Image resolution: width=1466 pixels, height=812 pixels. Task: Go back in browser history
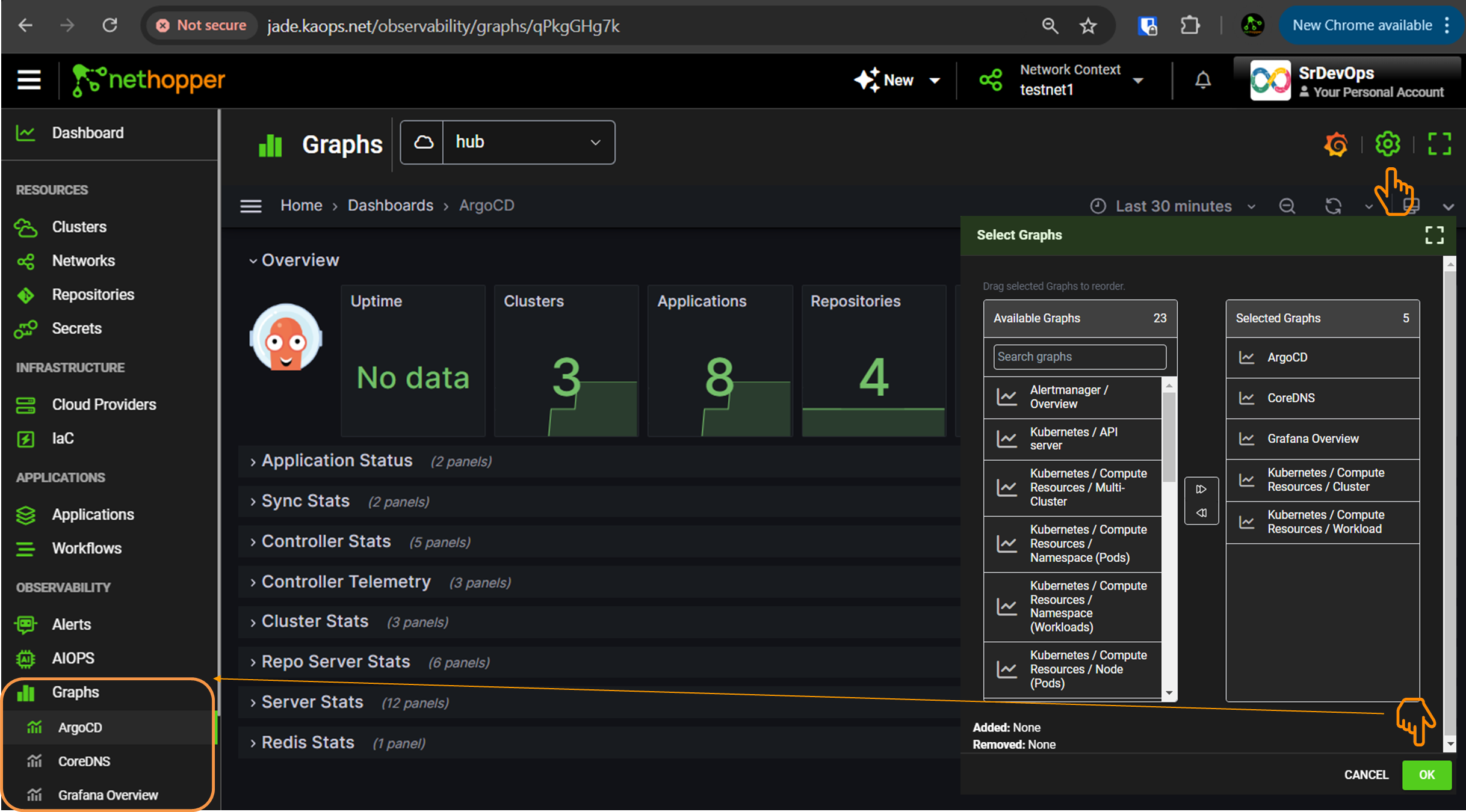coord(25,25)
